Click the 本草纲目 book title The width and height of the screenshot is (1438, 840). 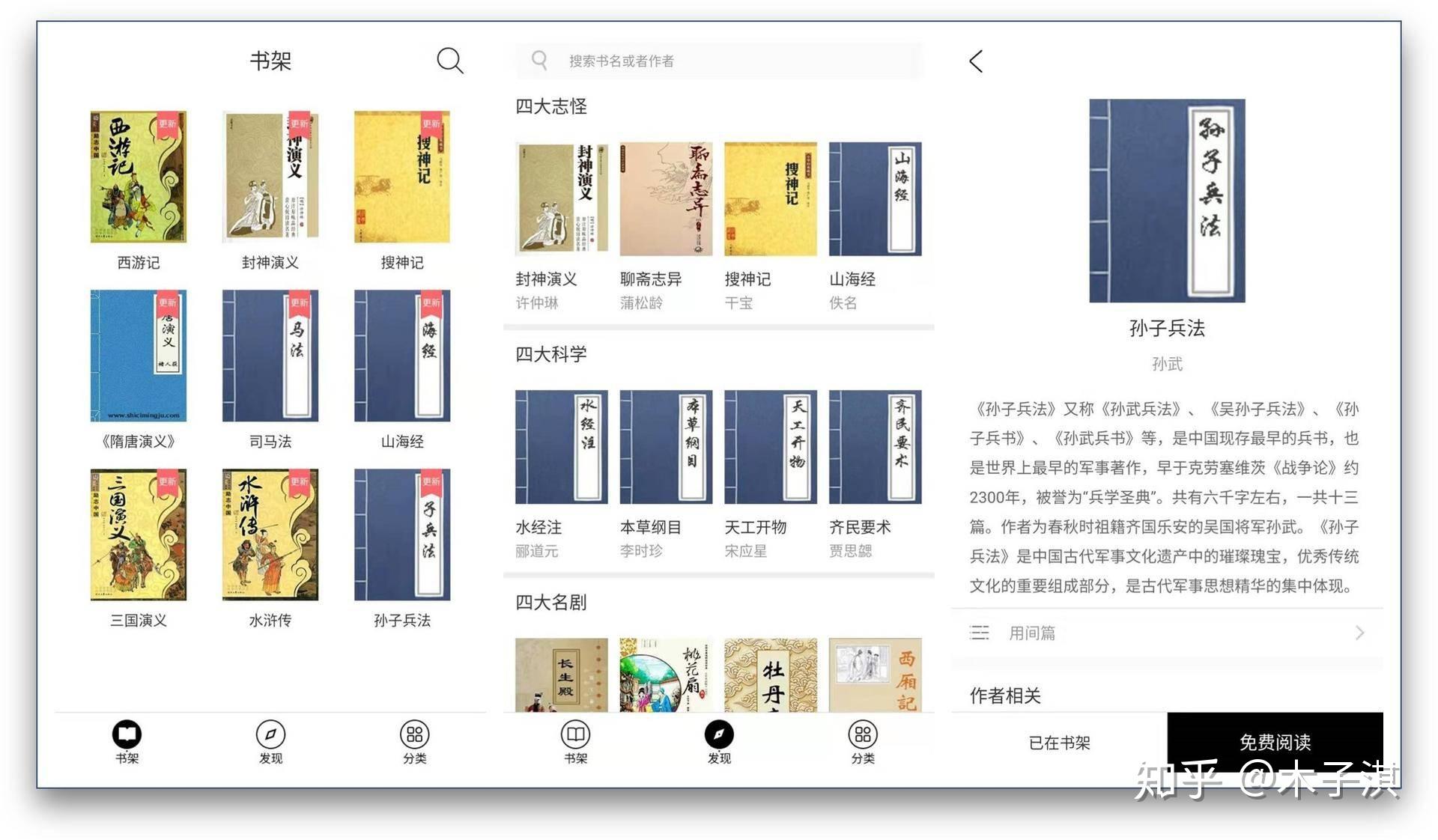pos(650,527)
